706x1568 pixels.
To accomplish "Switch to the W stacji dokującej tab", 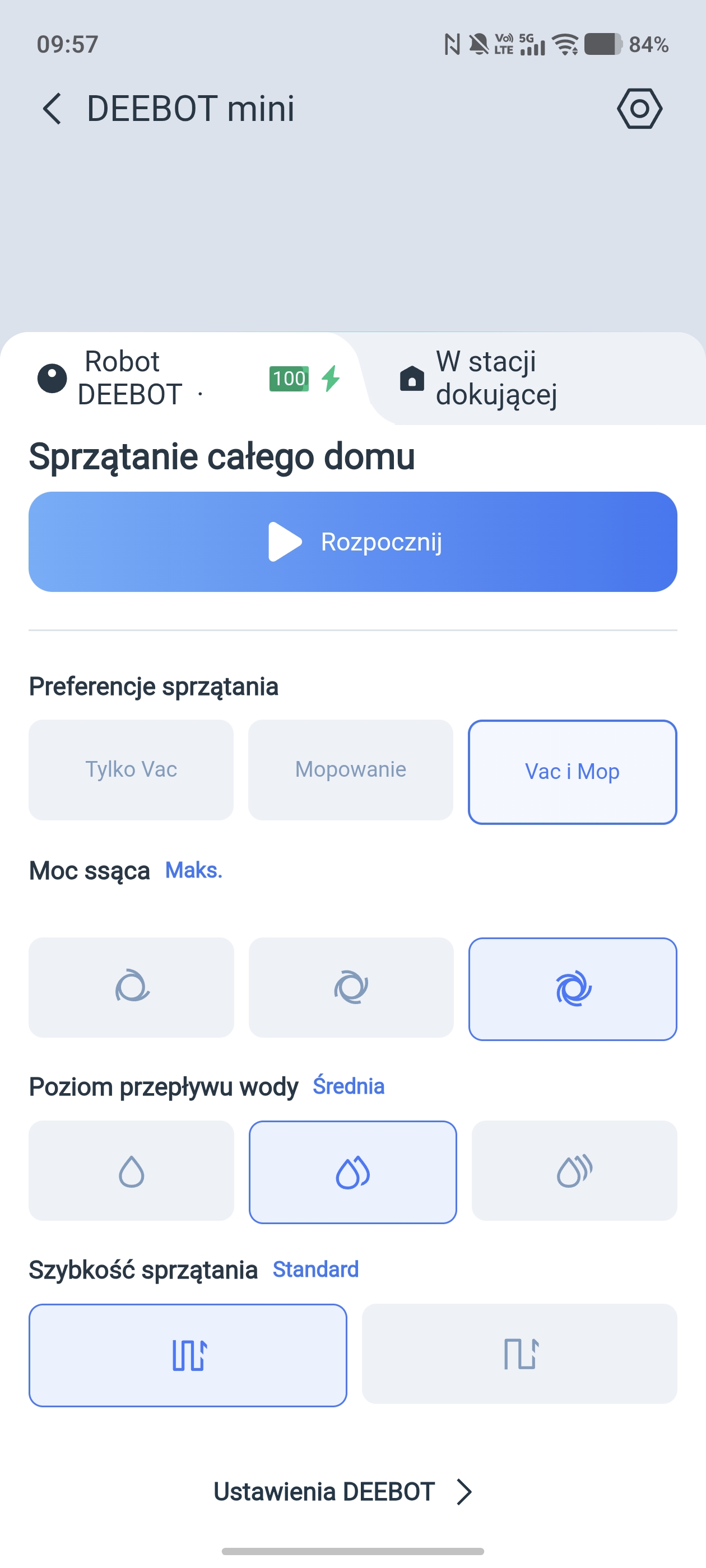I will [496, 378].
